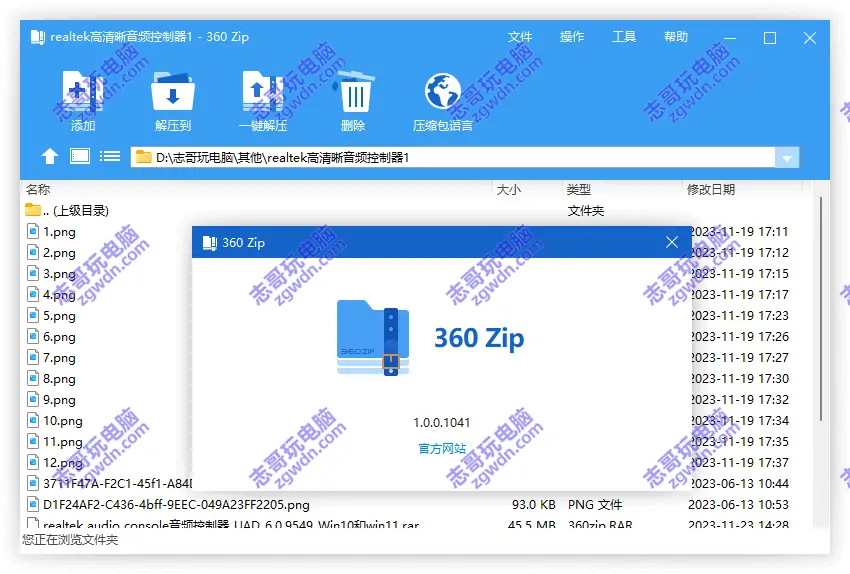Click the Add (添加) archive icon
The width and height of the screenshot is (850, 574).
click(x=83, y=93)
